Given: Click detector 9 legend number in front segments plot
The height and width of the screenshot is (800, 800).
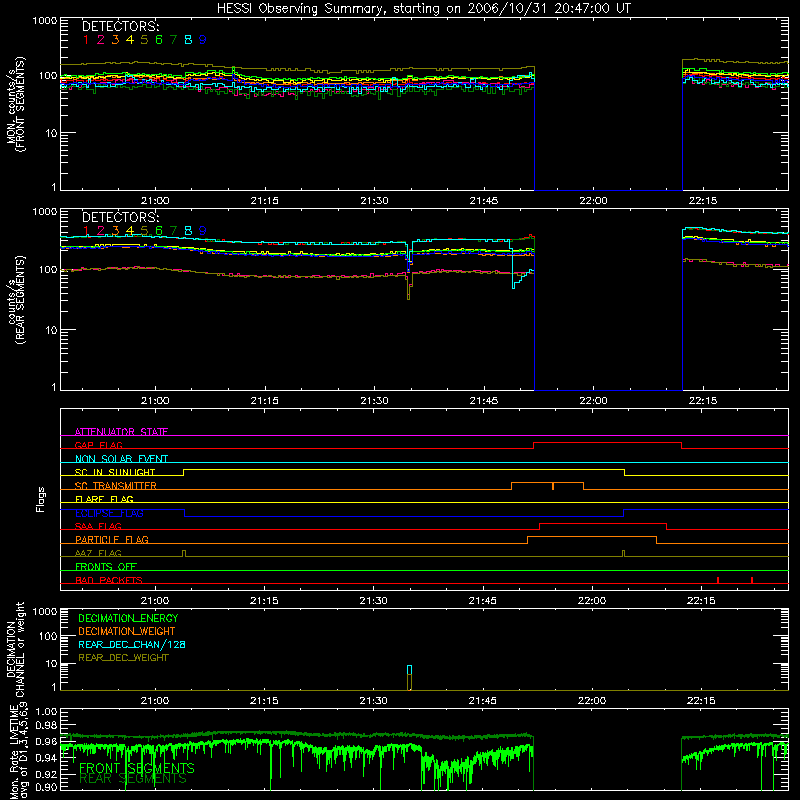Looking at the screenshot, I should [203, 40].
